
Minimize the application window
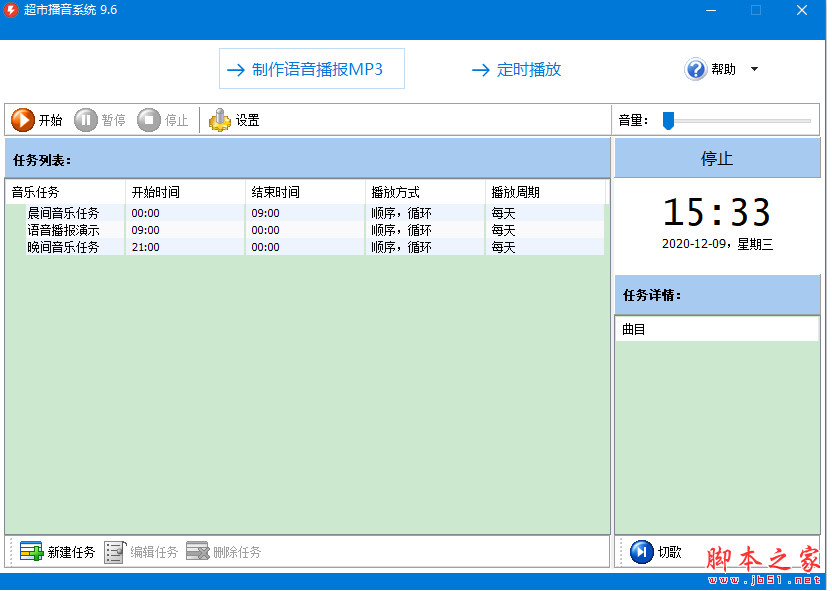pyautogui.click(x=711, y=11)
